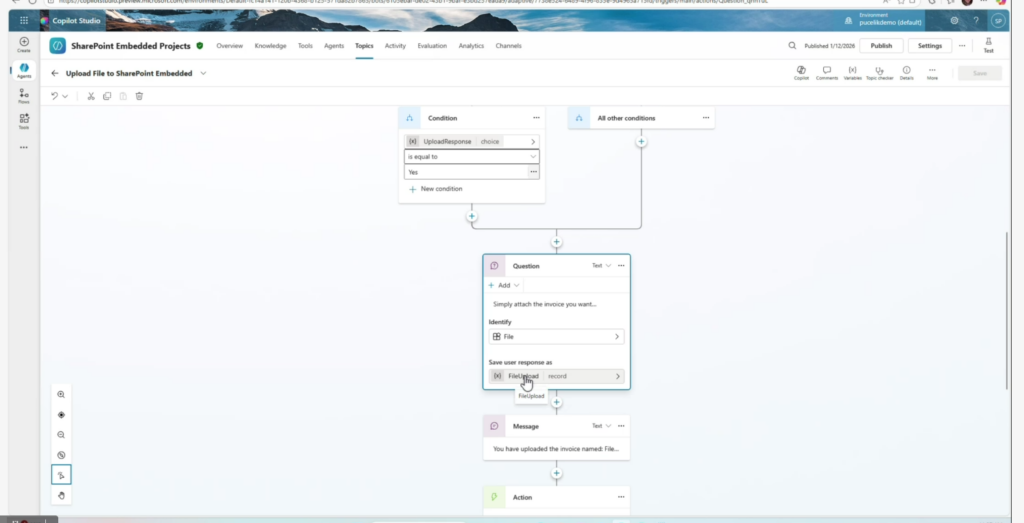Click the Comments icon in toolbar

pyautogui.click(x=826, y=72)
